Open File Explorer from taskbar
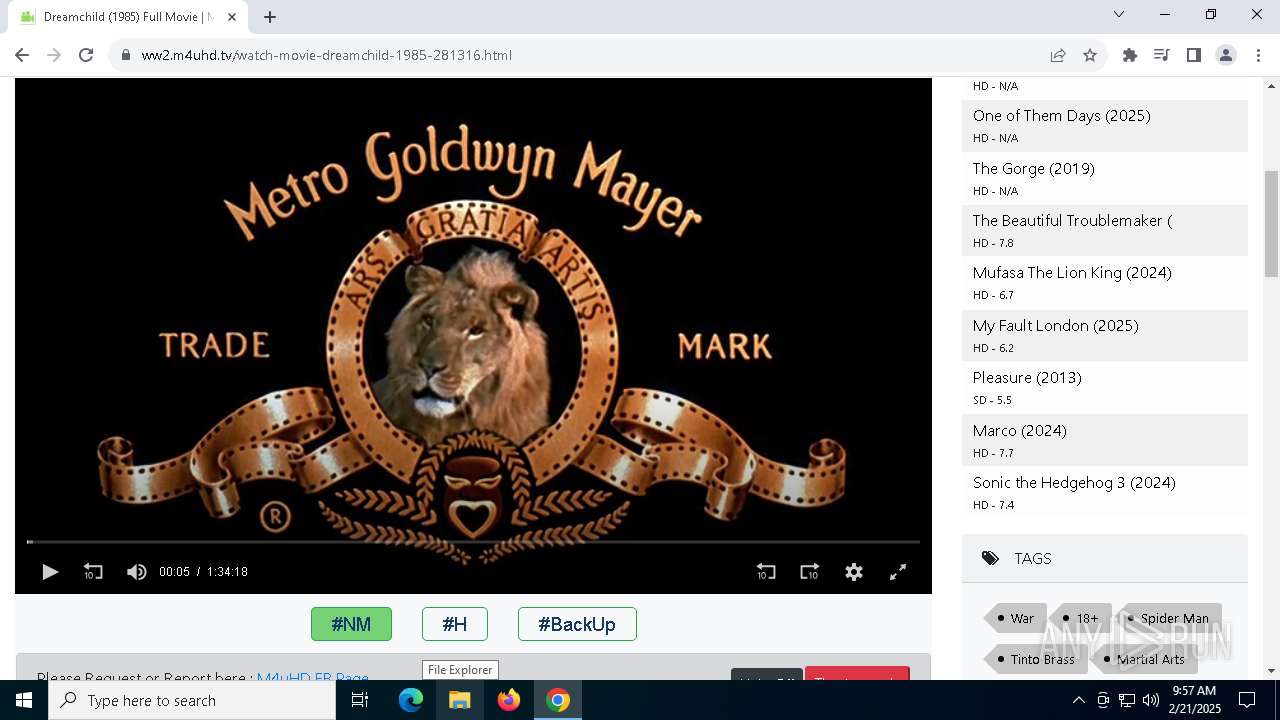The image size is (1280, 720). click(460, 700)
